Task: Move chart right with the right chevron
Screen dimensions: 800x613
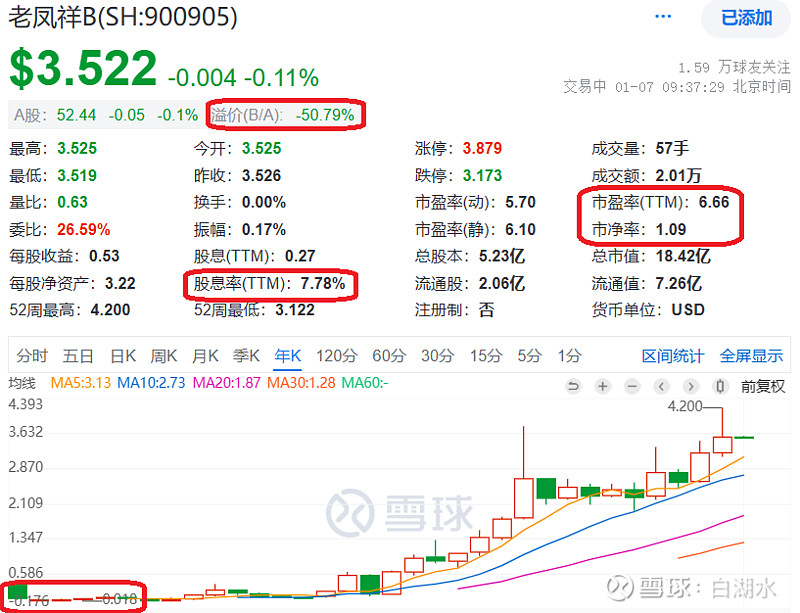Action: (691, 386)
